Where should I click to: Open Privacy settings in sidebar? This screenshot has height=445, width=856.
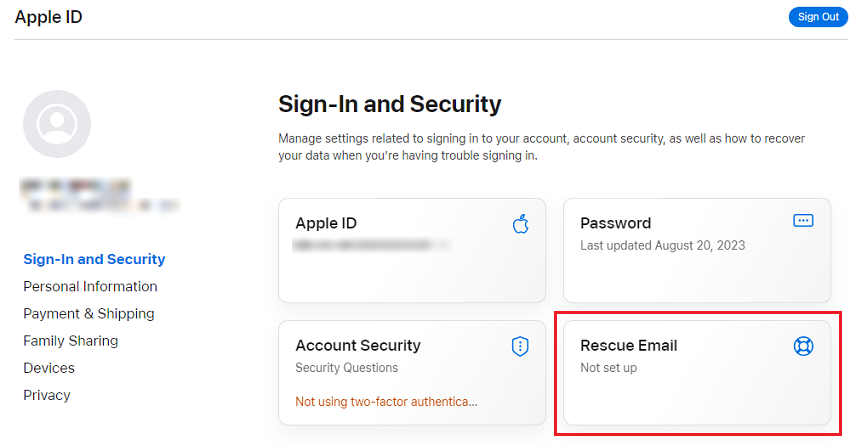tap(46, 395)
